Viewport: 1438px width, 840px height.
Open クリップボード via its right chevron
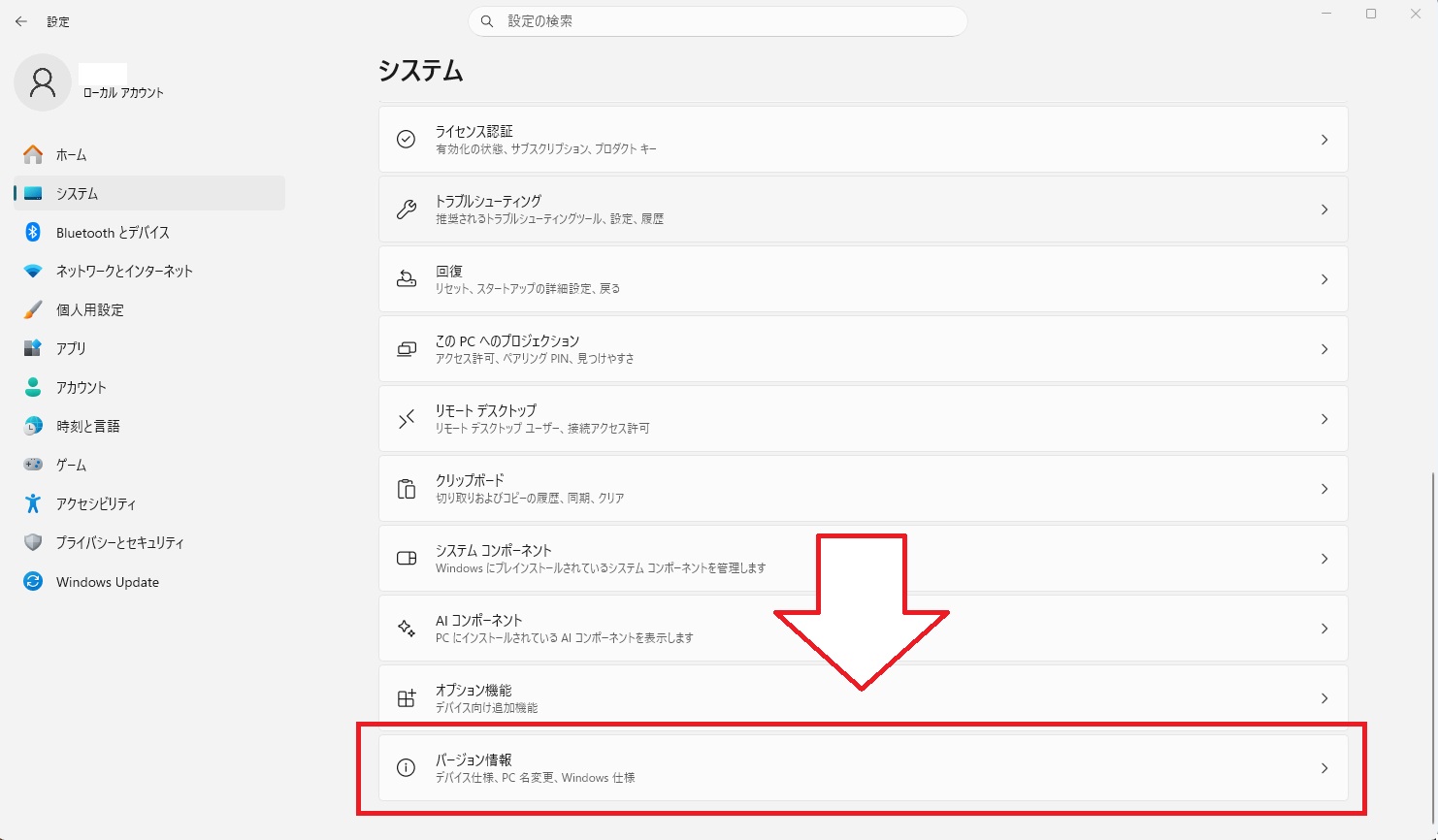pyautogui.click(x=1324, y=489)
